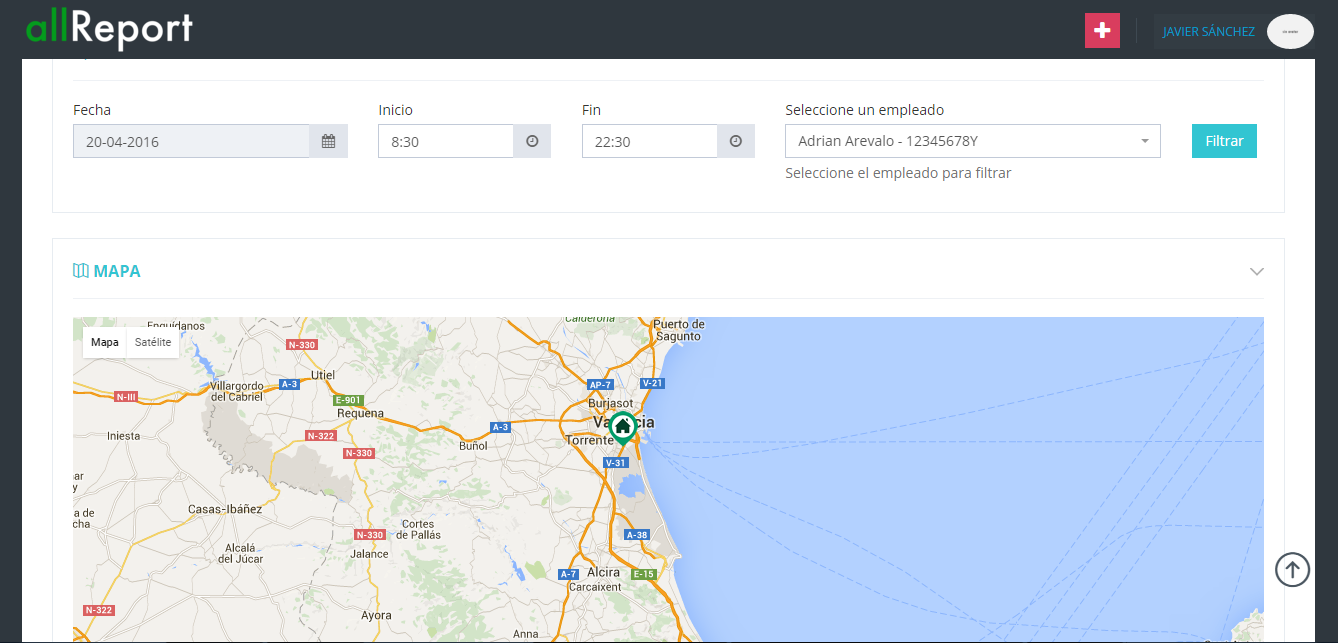Open the employee selection dropdown
Image resolution: width=1338 pixels, height=643 pixels.
972,141
